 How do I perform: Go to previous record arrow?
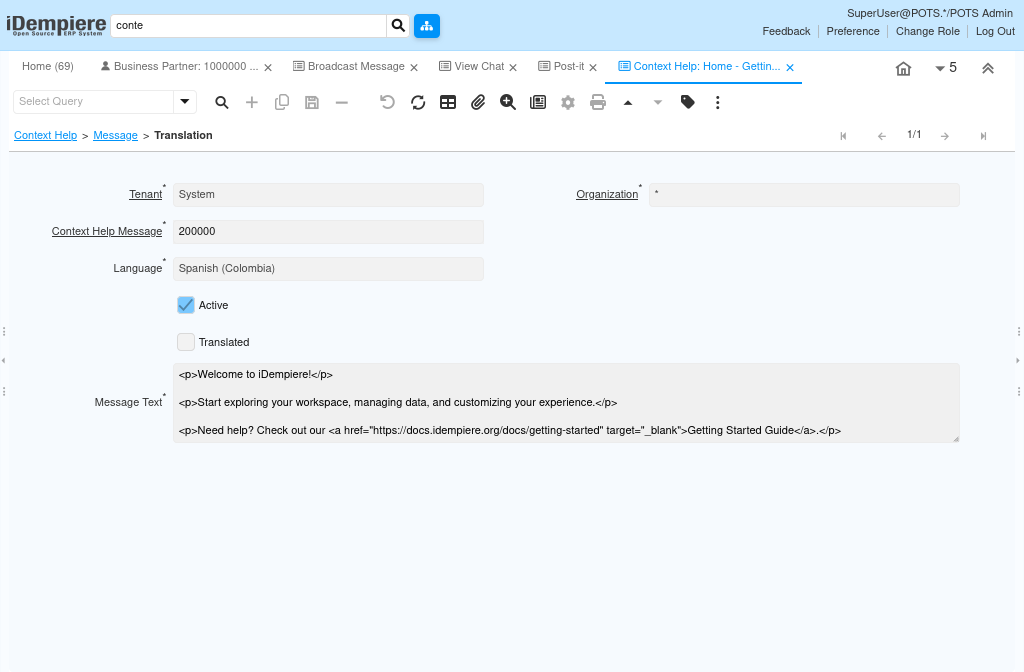coord(882,136)
